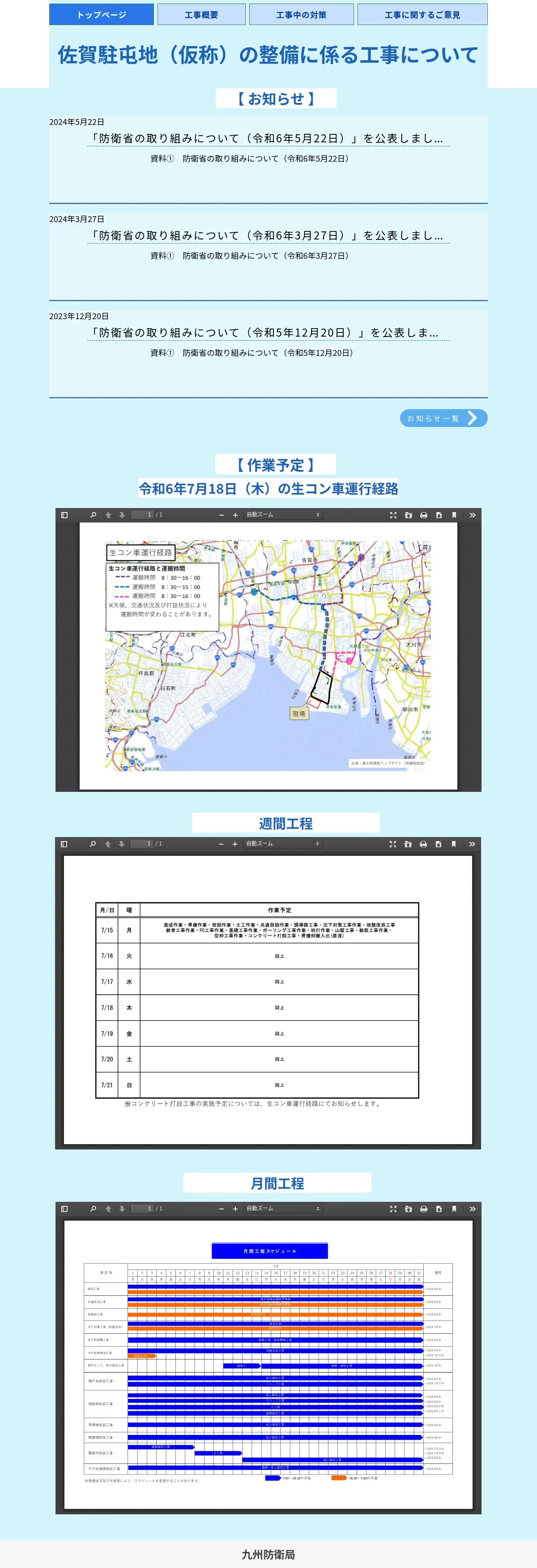
Task: Open the May 22 2024 announcement headline
Action: (268, 139)
